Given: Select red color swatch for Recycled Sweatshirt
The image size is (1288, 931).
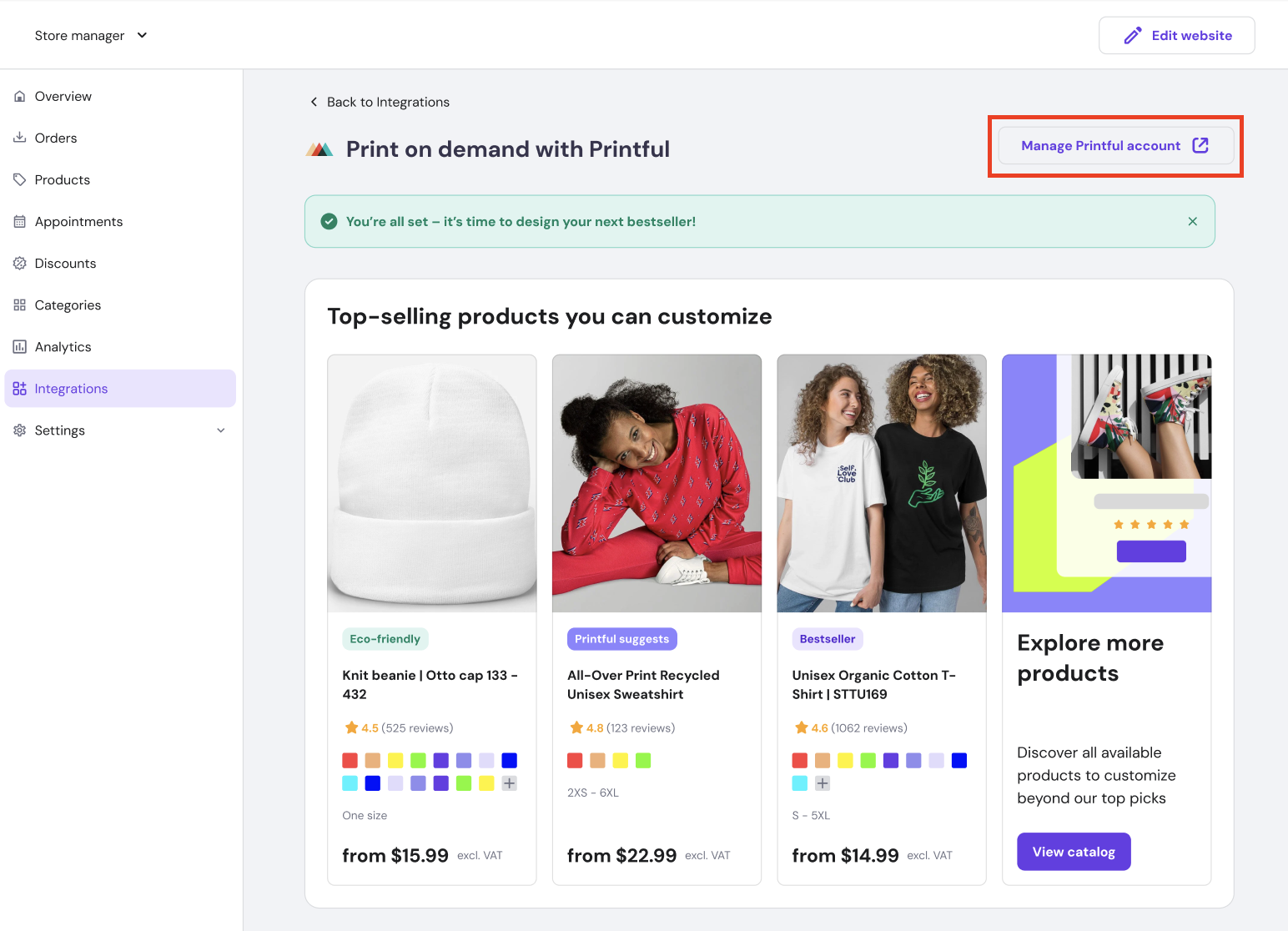Looking at the screenshot, I should 575,761.
